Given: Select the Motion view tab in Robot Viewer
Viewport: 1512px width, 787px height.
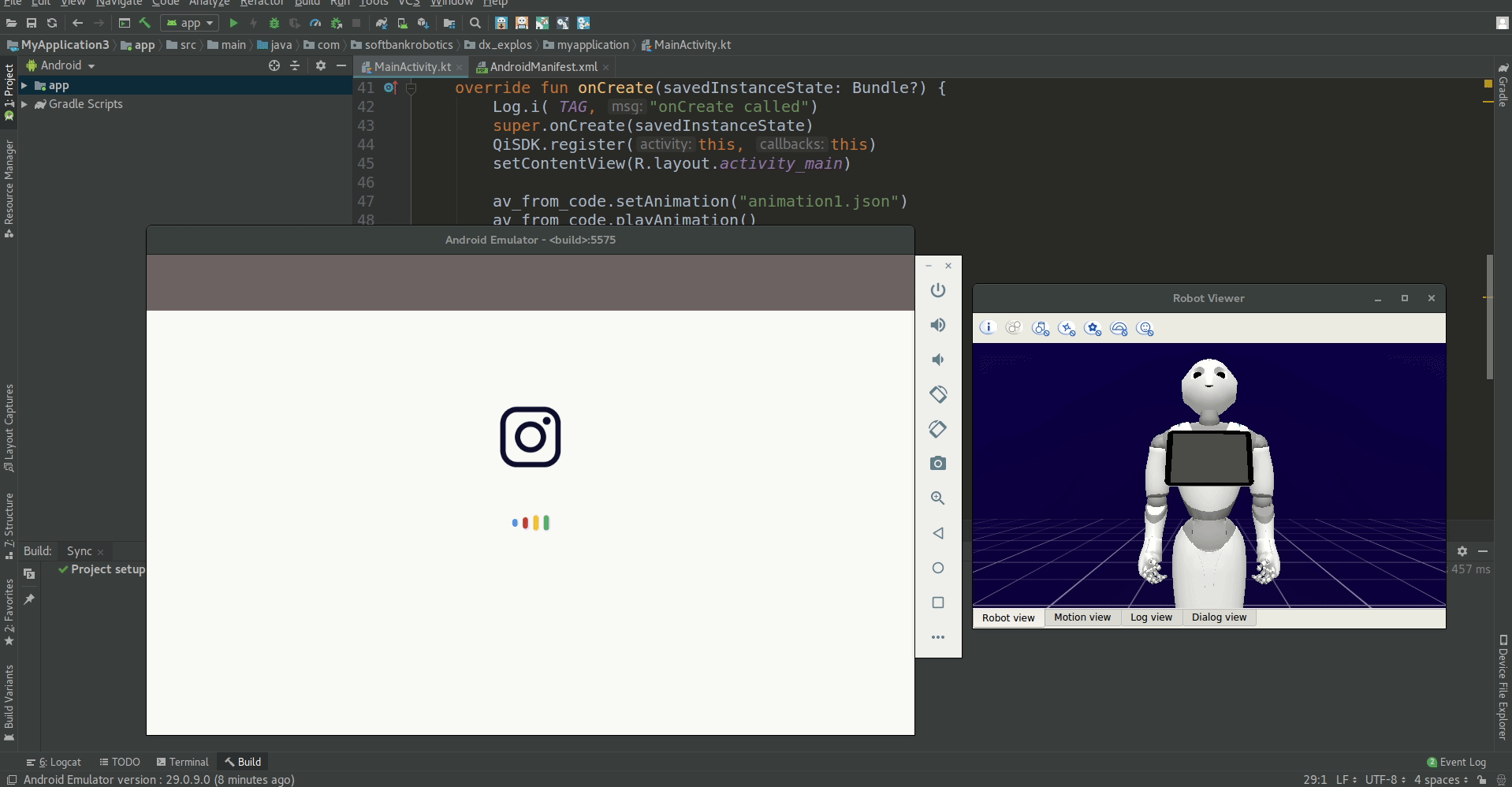Looking at the screenshot, I should tap(1082, 617).
